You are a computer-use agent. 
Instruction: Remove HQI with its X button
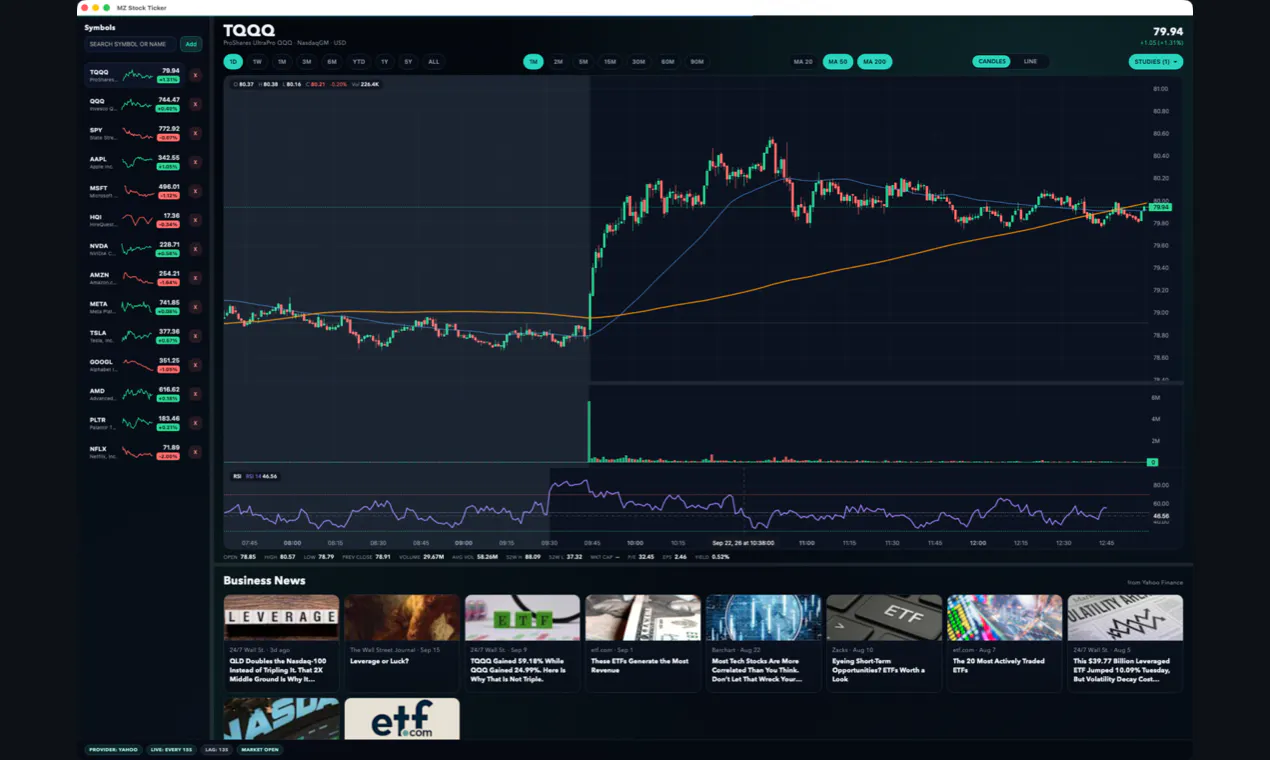coord(195,220)
